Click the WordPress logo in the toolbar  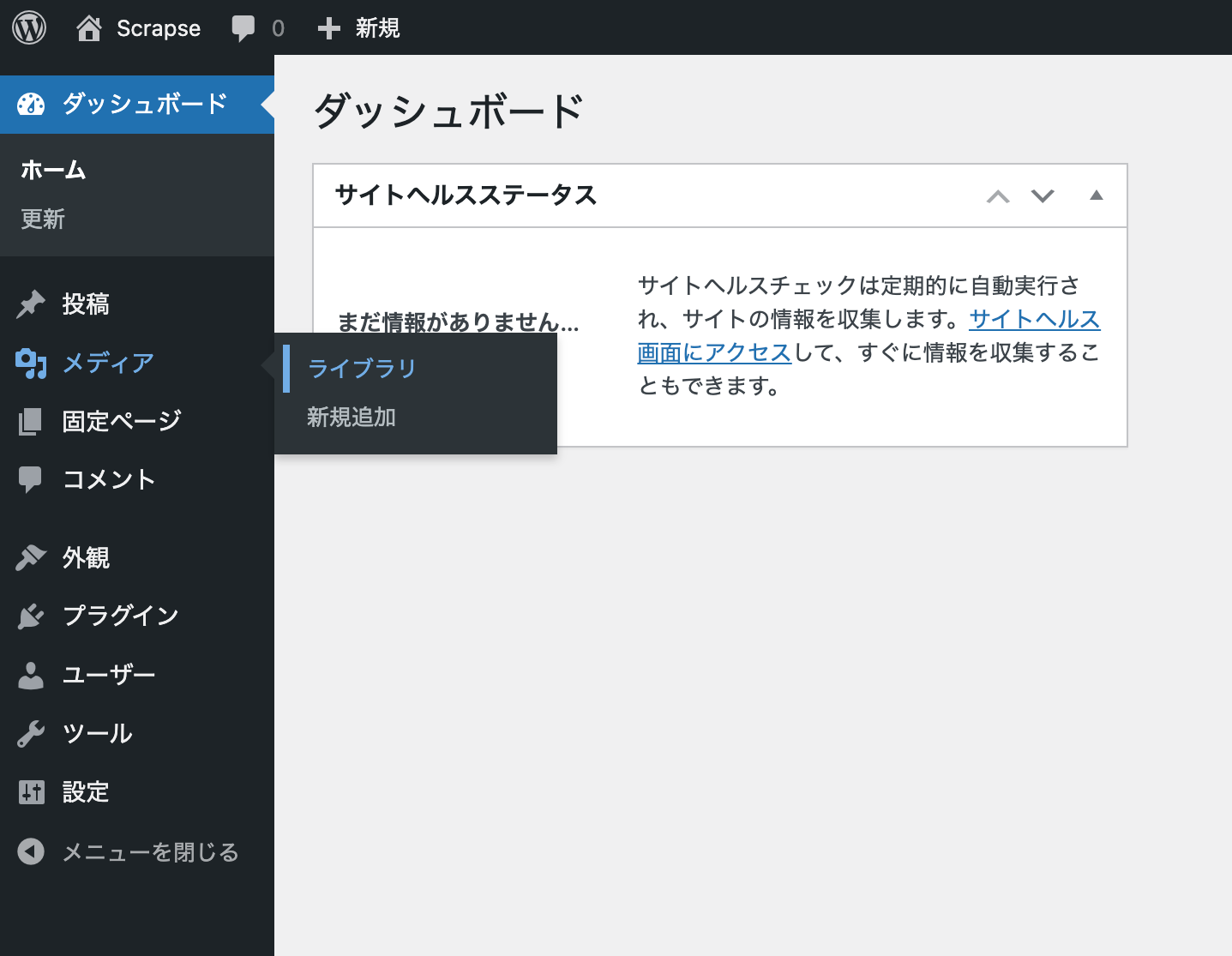click(28, 27)
